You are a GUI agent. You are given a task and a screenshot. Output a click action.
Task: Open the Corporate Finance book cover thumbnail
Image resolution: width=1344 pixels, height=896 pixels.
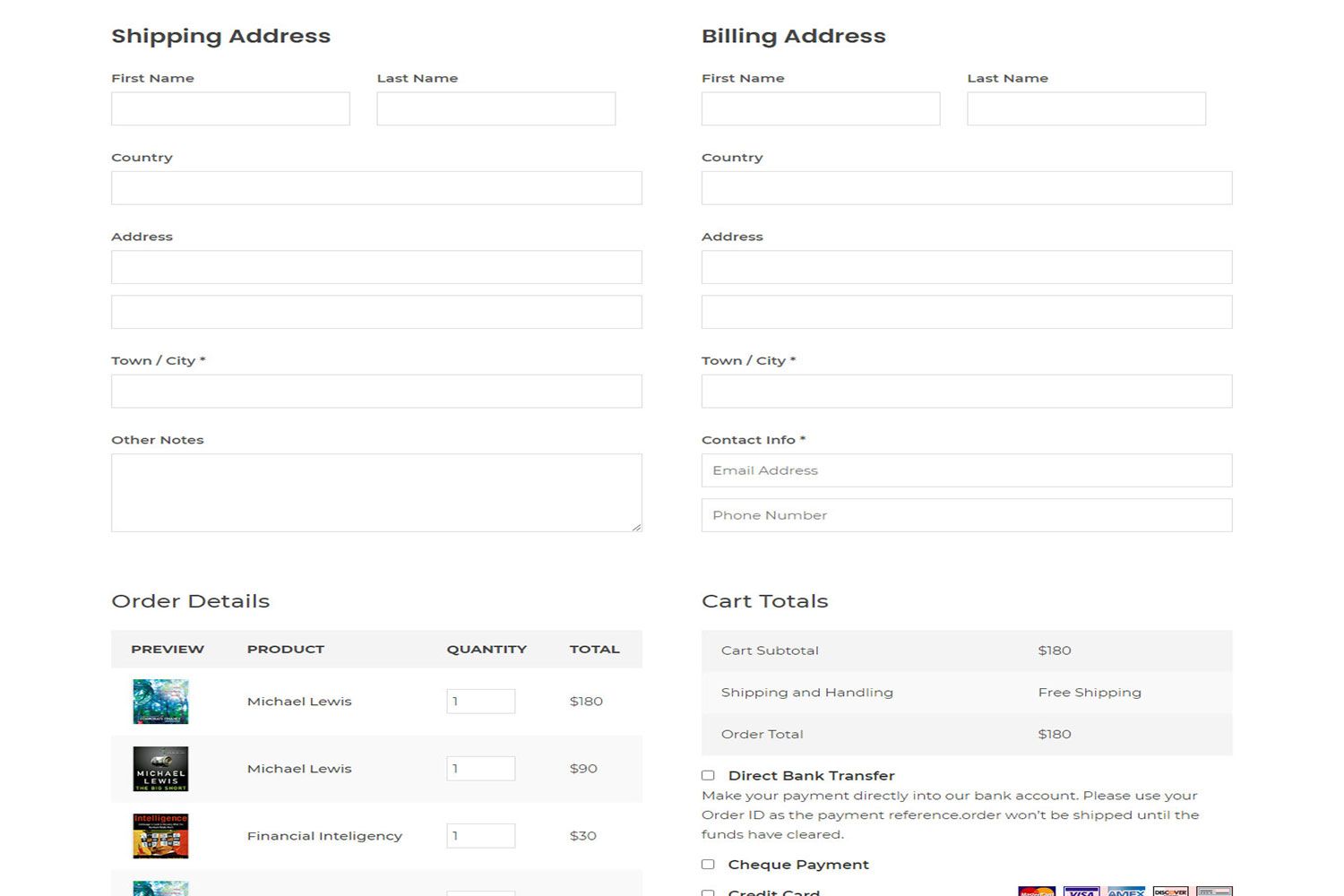(160, 701)
